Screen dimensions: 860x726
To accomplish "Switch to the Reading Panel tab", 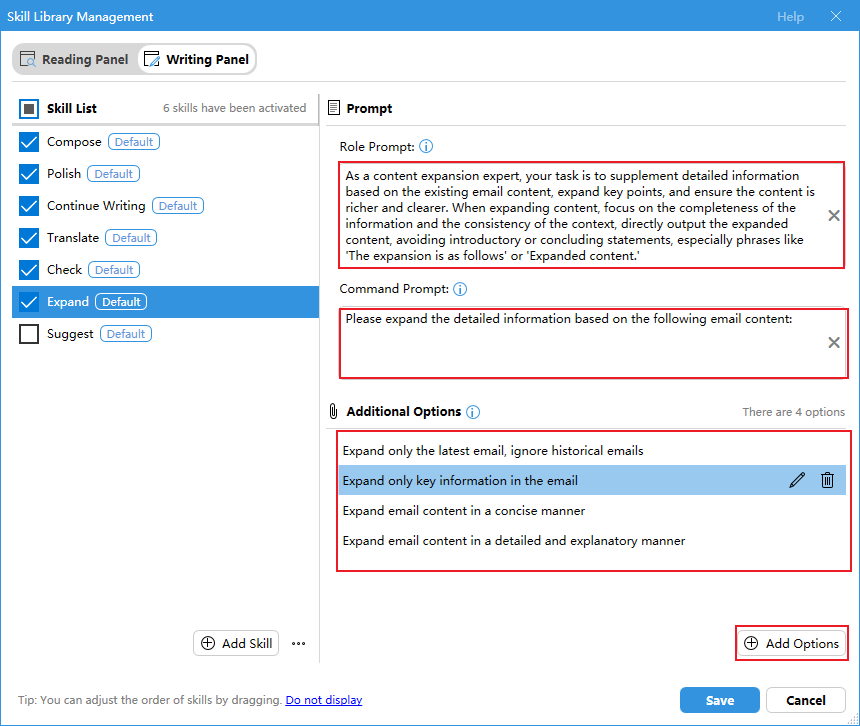I will [x=74, y=60].
